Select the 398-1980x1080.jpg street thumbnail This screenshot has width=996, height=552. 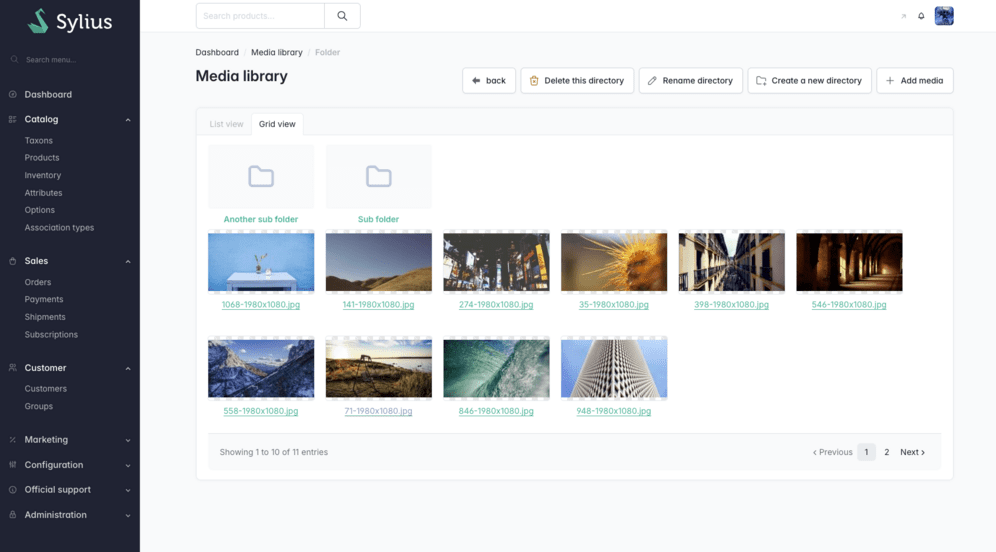[x=732, y=262]
